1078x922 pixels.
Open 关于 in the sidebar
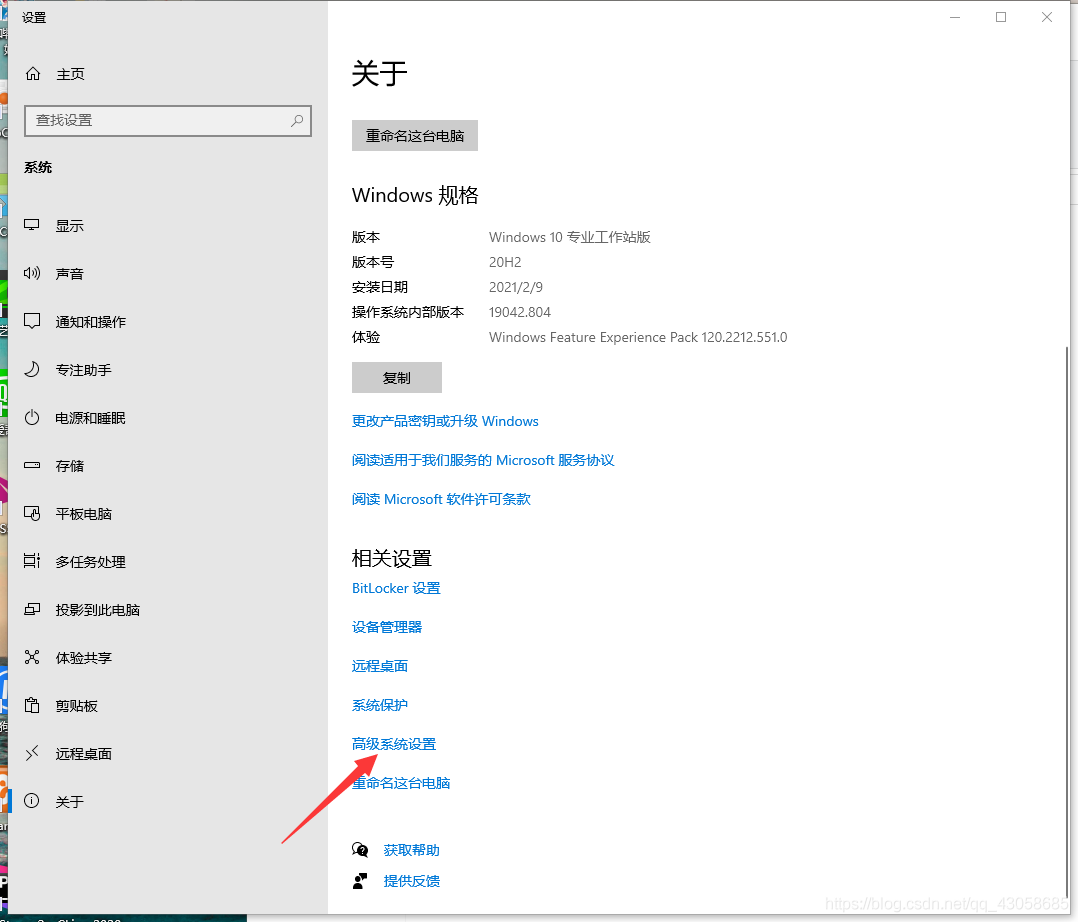point(69,802)
